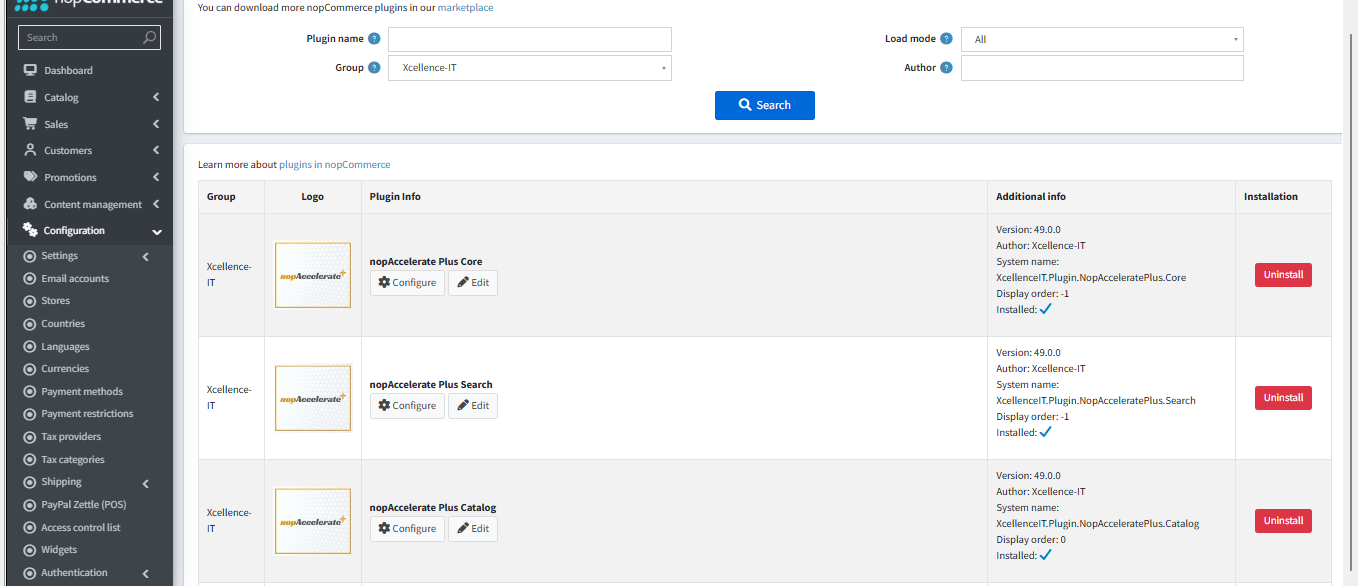Uninstall the nopAccelerate Plus Core plugin

[1282, 275]
